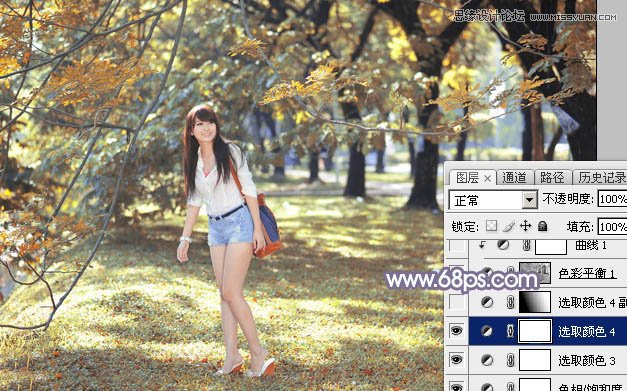Click the 曲线 1 clipping arrow icon

(482, 245)
